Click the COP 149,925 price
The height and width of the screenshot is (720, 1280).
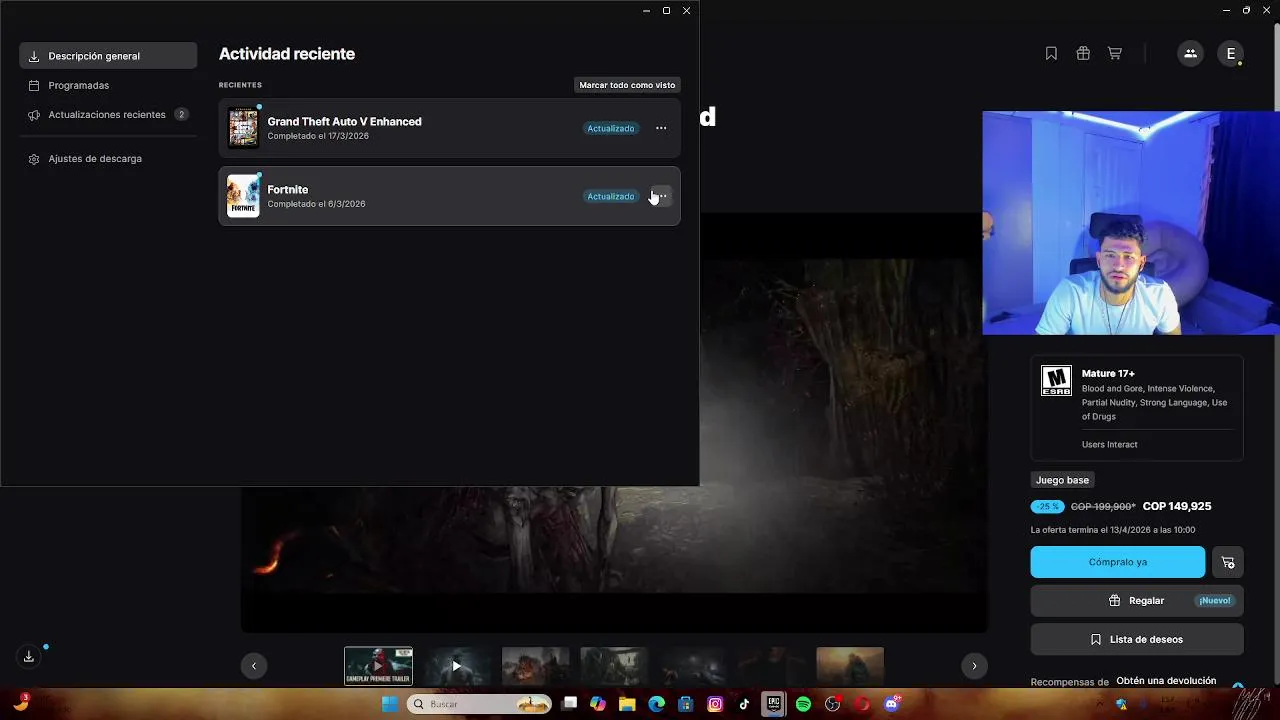click(x=1177, y=507)
